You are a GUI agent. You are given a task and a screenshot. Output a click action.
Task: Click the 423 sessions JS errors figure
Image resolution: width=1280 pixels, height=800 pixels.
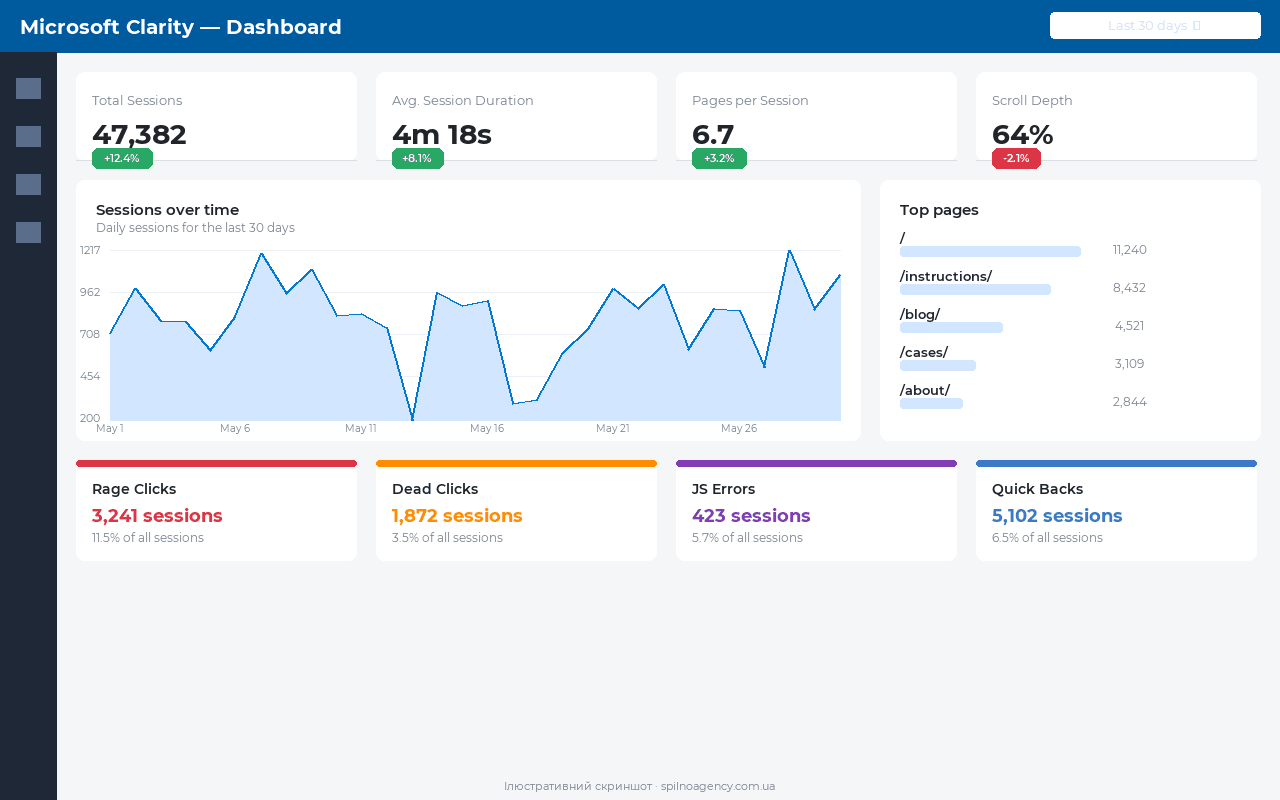751,516
